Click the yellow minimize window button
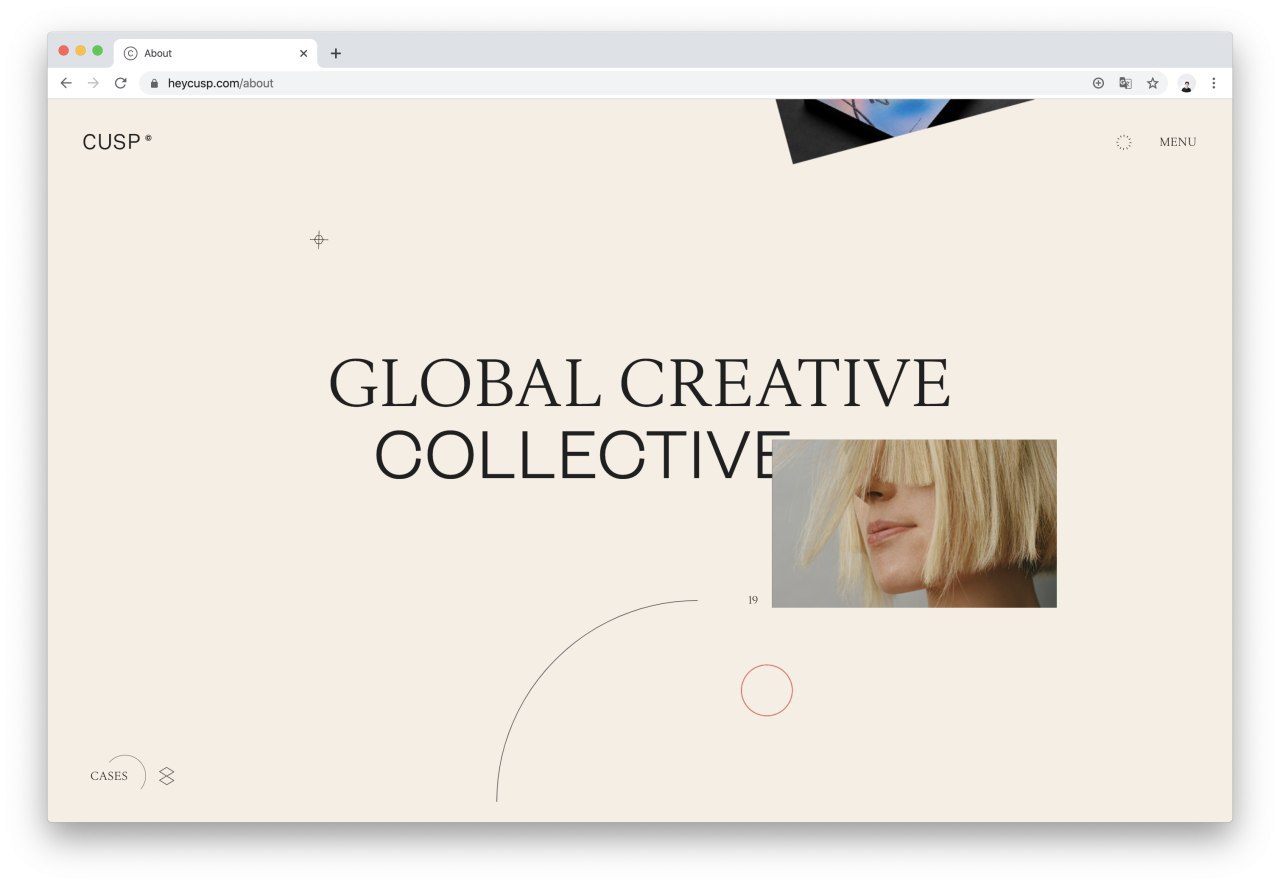Screen dimensions: 1280x885 tap(80, 50)
